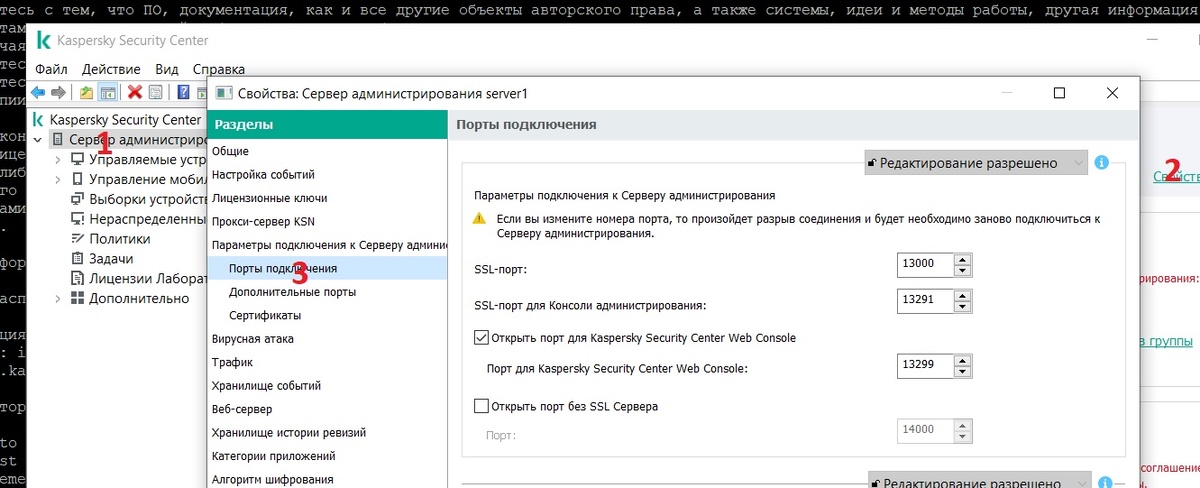Click the phone icon of Управление мобильными
The width and height of the screenshot is (1200, 488).
point(77,179)
